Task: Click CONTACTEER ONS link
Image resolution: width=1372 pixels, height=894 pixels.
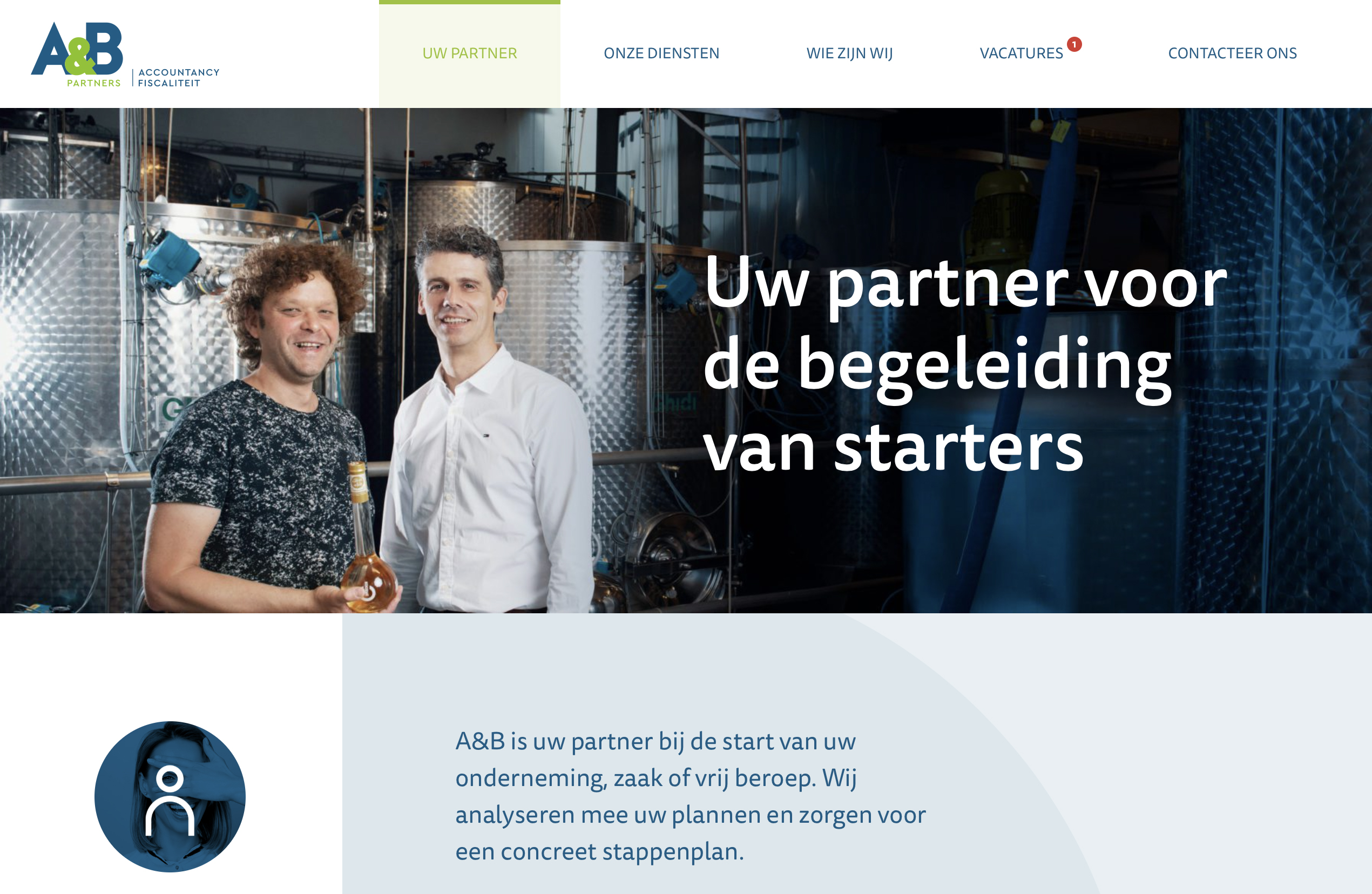Action: 1232,53
